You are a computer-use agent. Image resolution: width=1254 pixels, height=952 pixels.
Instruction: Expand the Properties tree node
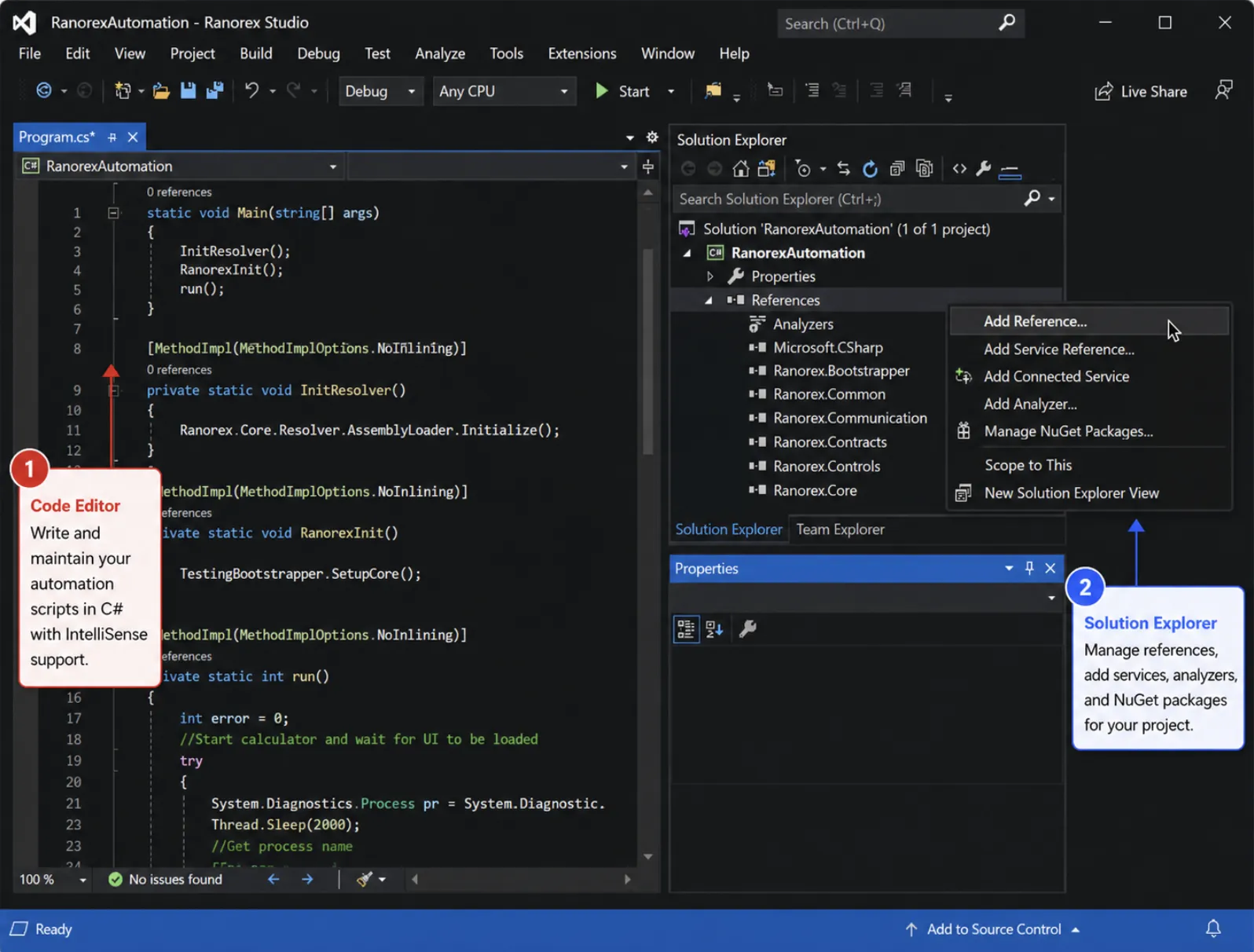709,276
